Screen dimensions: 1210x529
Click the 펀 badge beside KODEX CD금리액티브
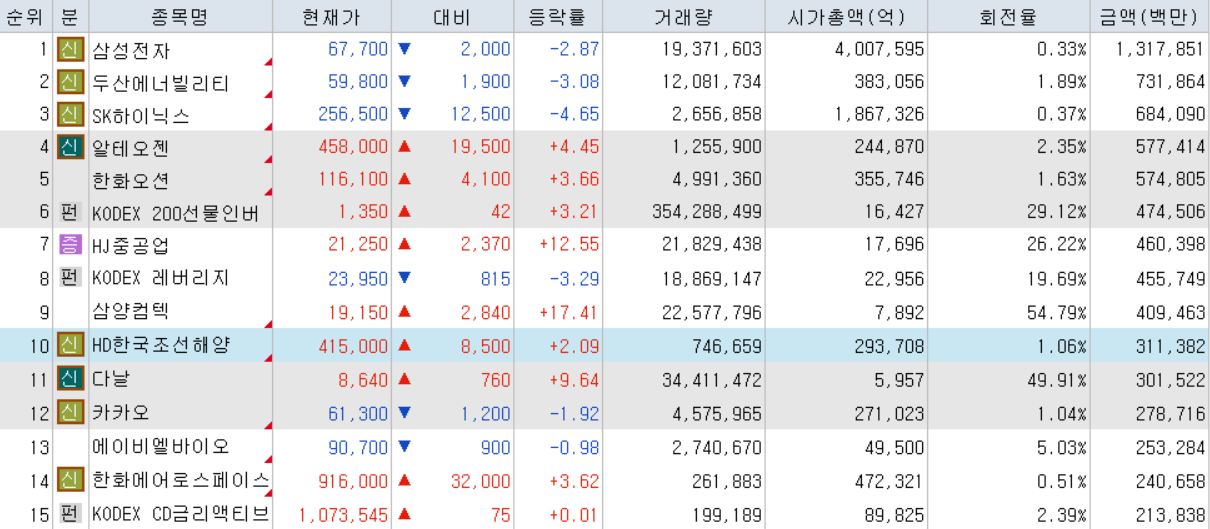tap(70, 514)
